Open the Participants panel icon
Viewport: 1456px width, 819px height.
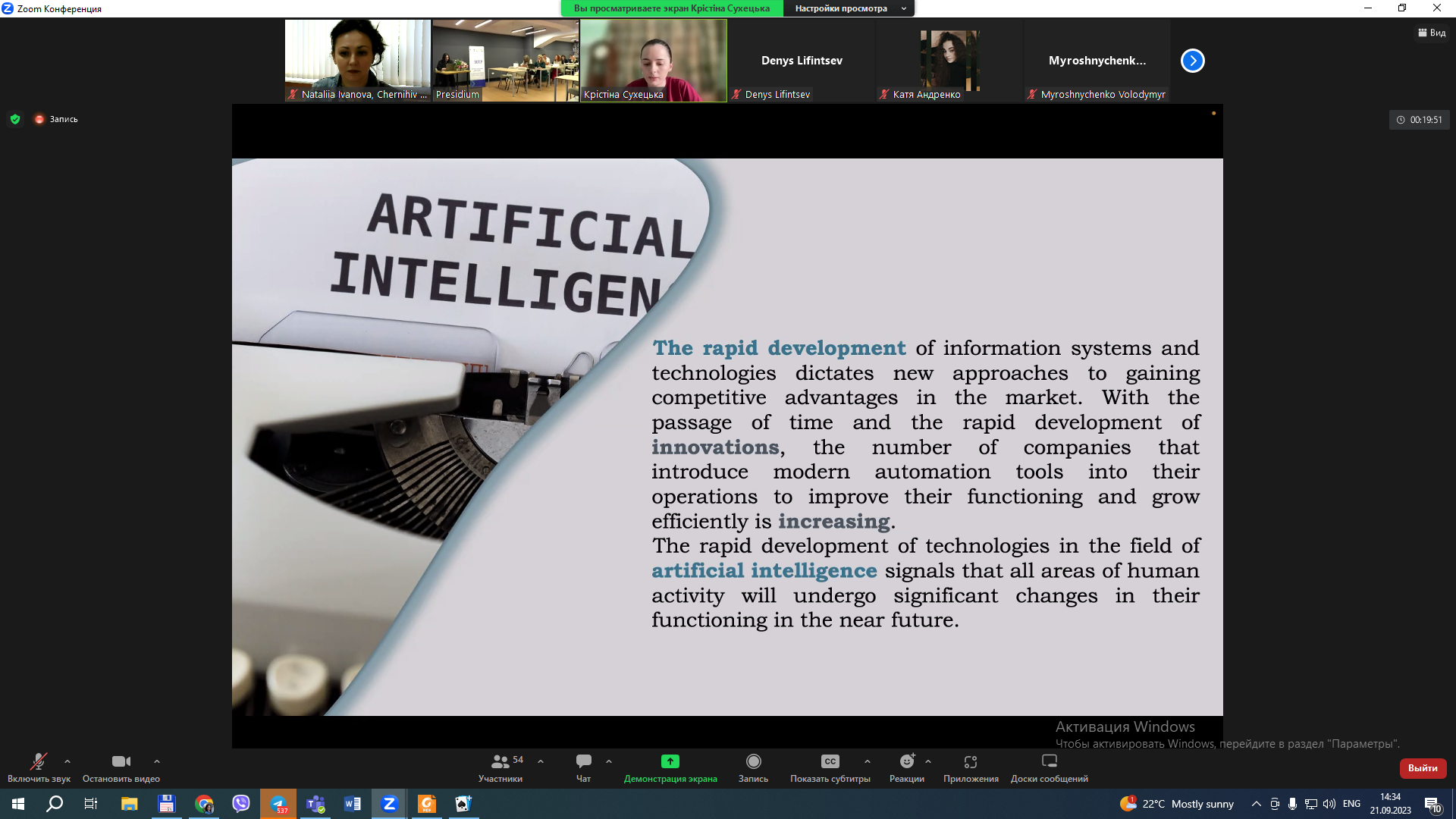click(x=500, y=761)
